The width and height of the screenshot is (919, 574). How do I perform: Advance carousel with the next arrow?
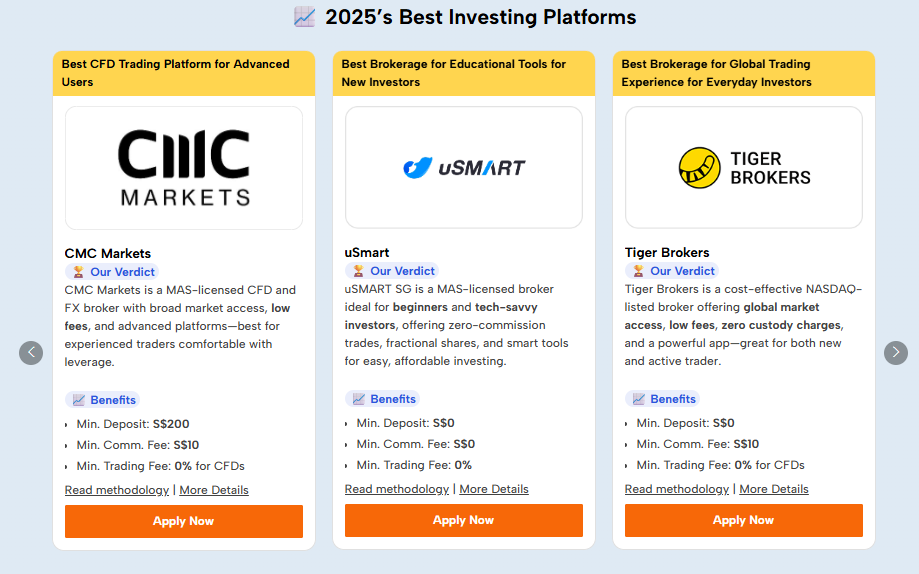(896, 353)
